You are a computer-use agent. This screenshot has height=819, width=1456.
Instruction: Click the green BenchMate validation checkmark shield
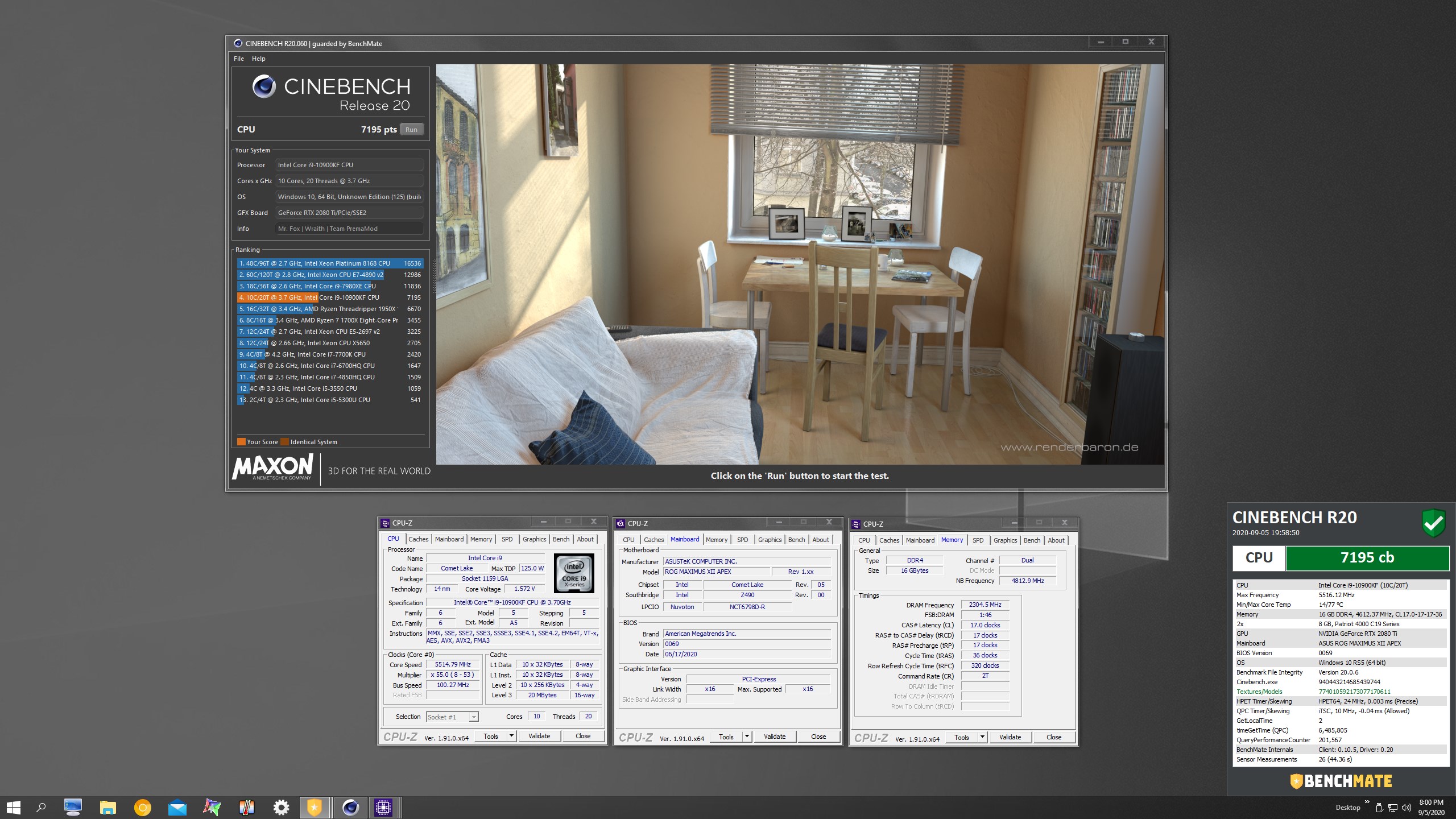[x=1433, y=523]
